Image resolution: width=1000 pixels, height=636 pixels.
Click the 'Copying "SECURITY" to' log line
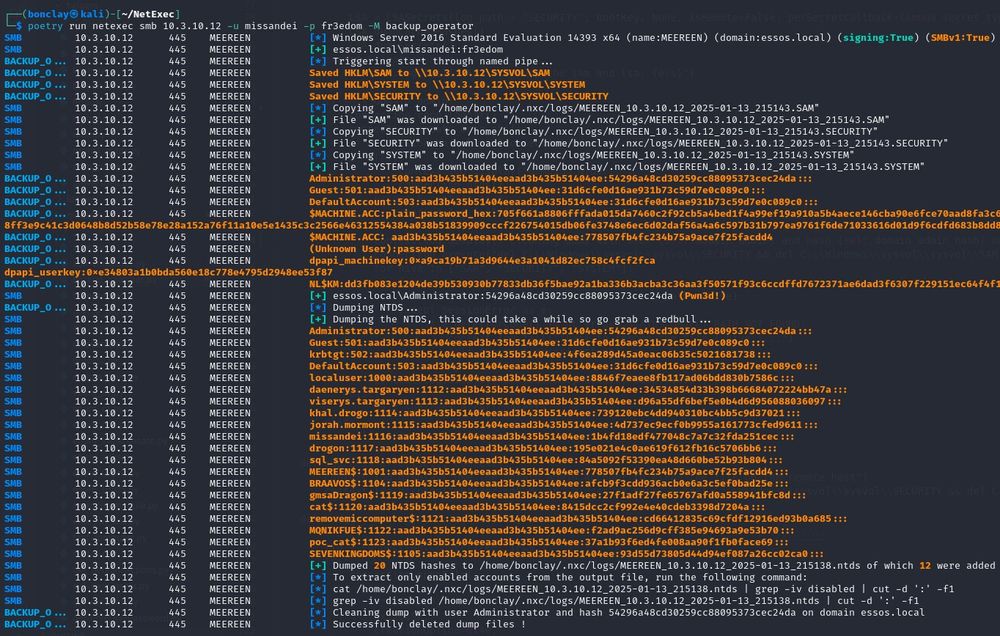click(x=605, y=131)
